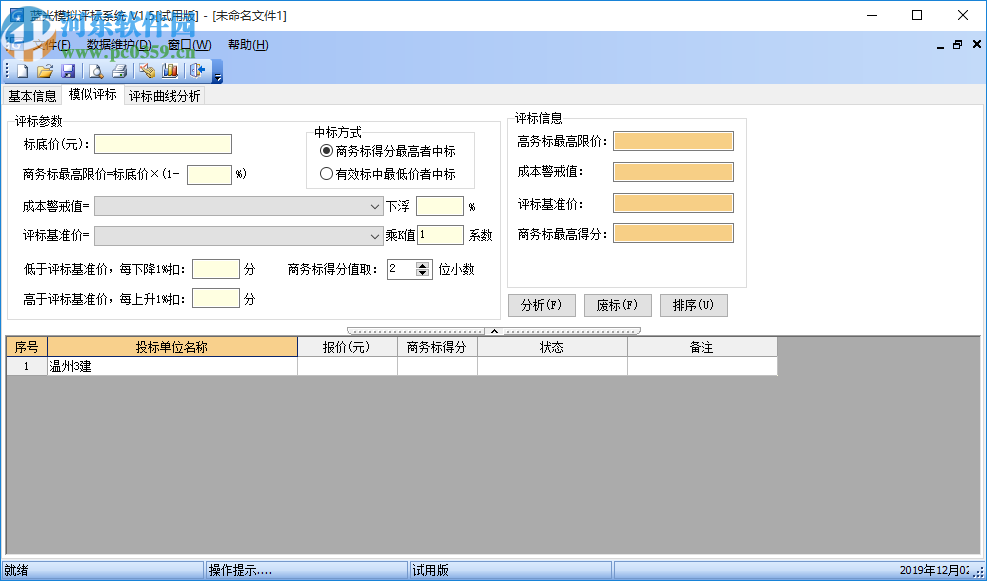987x581 pixels.
Task: Increase decimal places with spinner up arrow
Action: [422, 264]
